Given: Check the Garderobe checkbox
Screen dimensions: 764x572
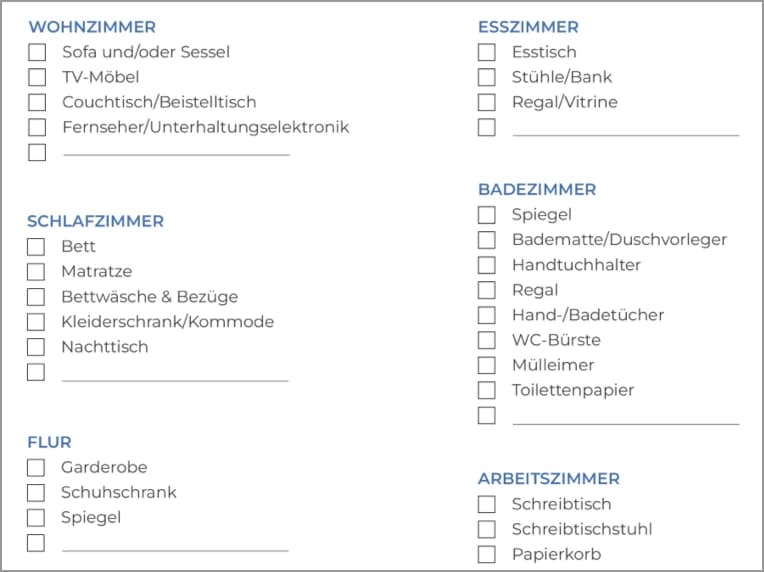Looking at the screenshot, I should point(36,468).
